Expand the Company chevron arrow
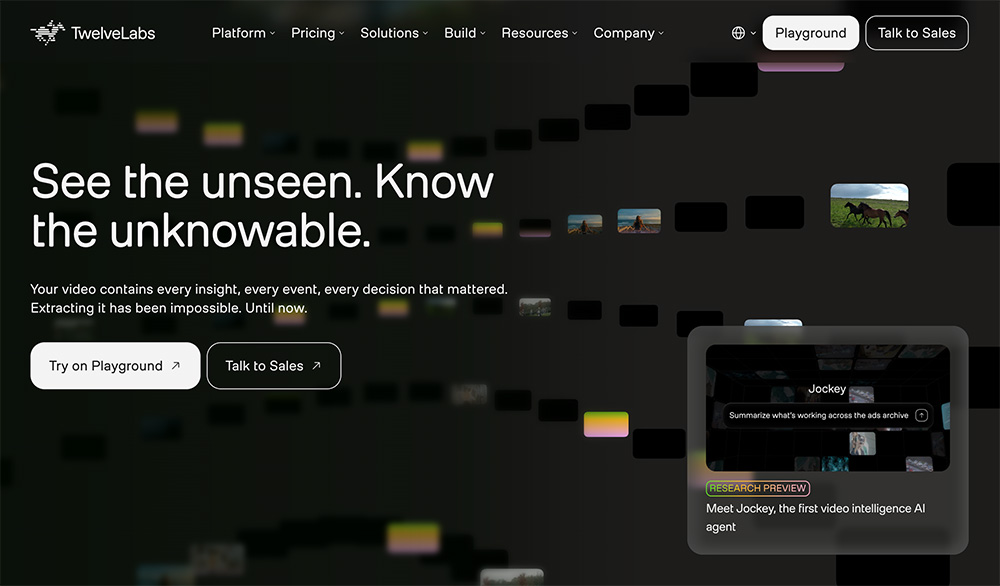 661,33
